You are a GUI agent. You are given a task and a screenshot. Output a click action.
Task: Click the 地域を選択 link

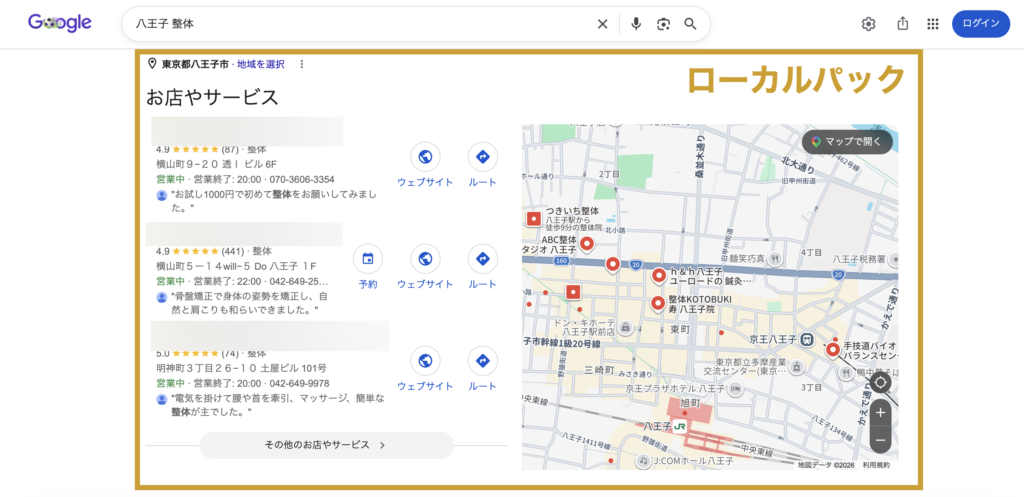click(x=261, y=64)
